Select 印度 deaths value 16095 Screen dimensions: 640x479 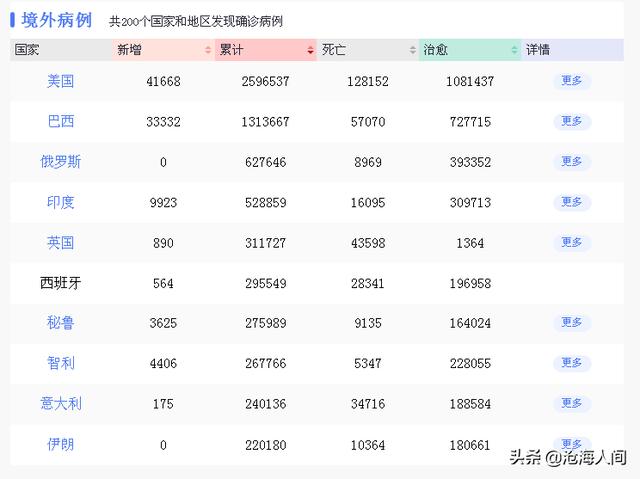pyautogui.click(x=368, y=203)
